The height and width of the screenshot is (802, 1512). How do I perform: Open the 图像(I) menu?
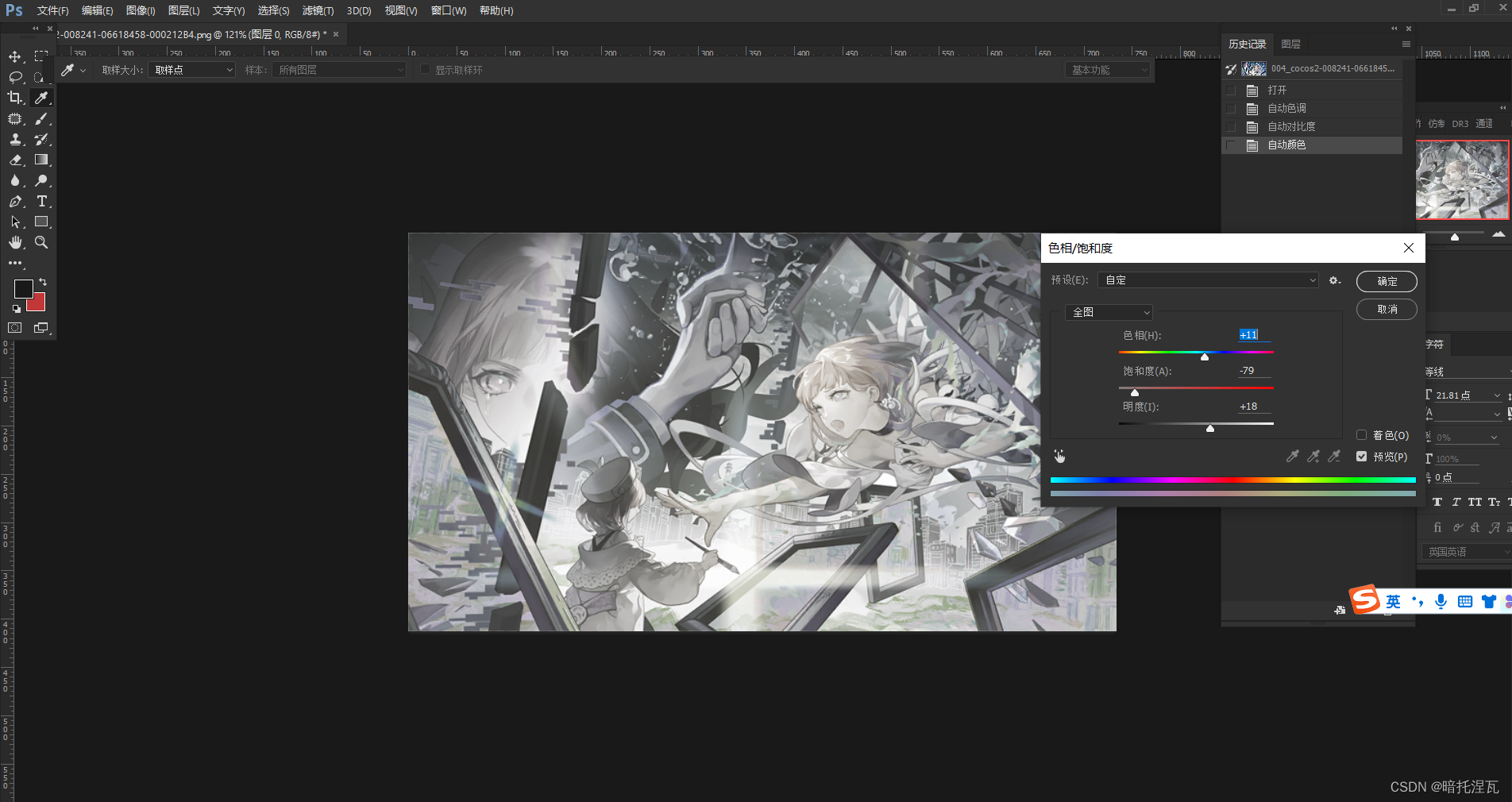tap(141, 10)
